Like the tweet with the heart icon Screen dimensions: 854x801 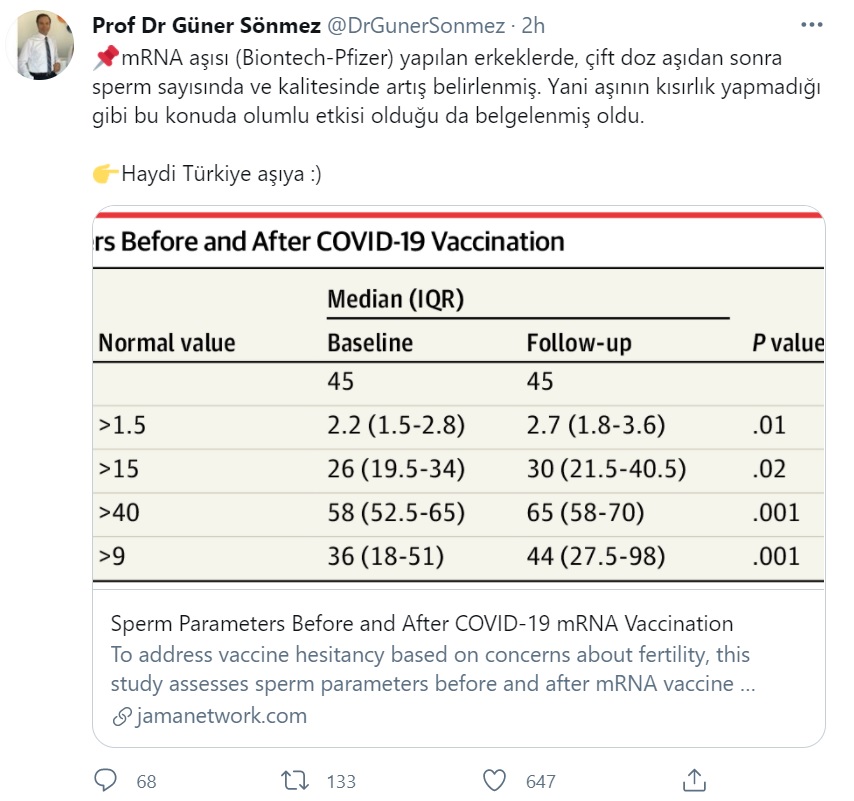pos(494,780)
